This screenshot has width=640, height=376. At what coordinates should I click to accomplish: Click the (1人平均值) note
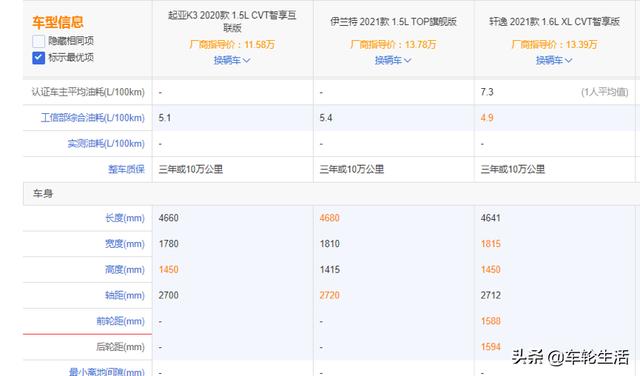(604, 92)
